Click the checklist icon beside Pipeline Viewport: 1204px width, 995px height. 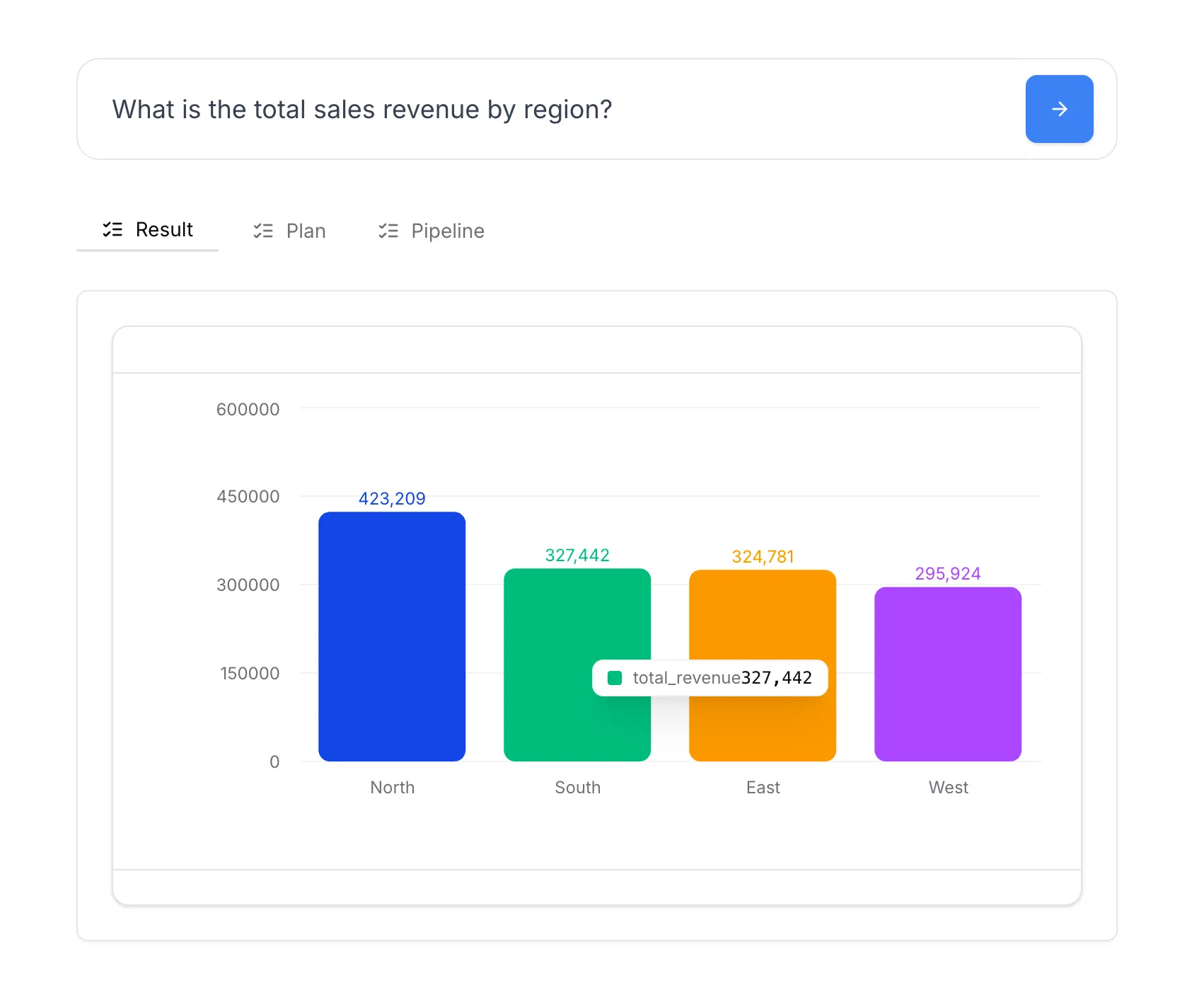pyautogui.click(x=388, y=231)
